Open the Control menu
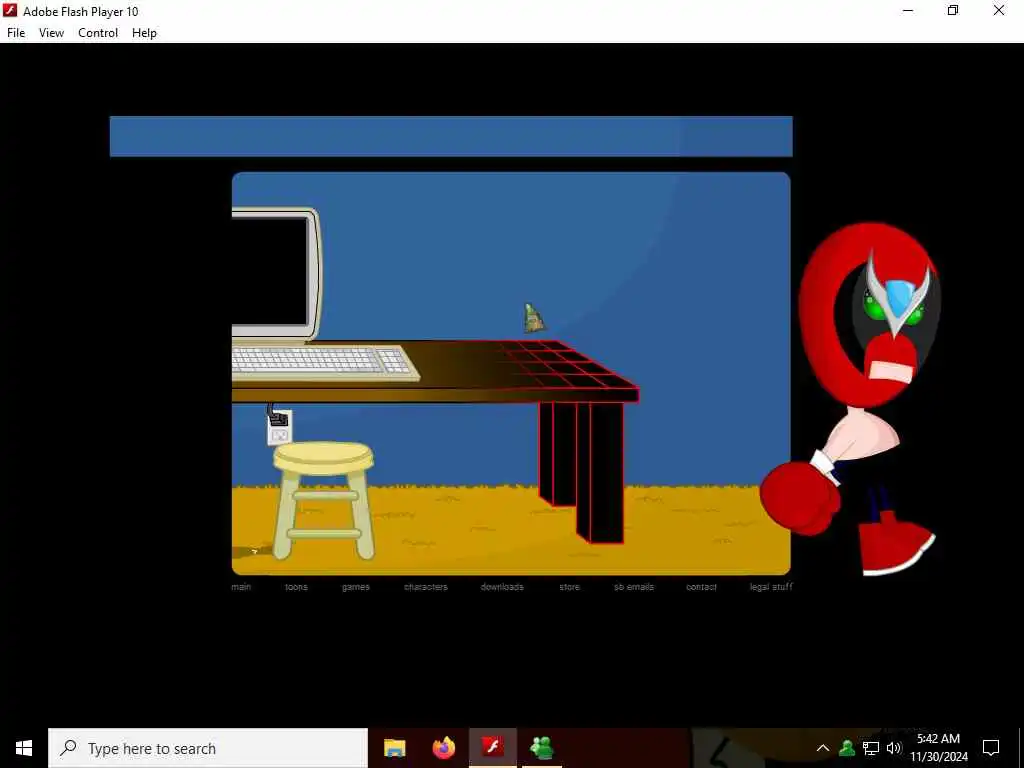The image size is (1024, 768). pos(98,33)
